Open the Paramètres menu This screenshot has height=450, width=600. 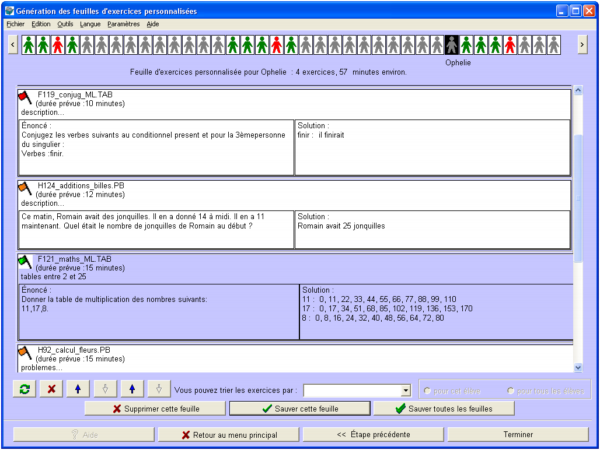click(x=123, y=23)
